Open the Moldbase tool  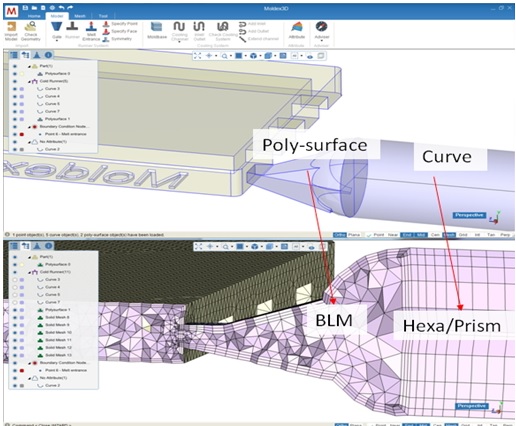[x=157, y=30]
